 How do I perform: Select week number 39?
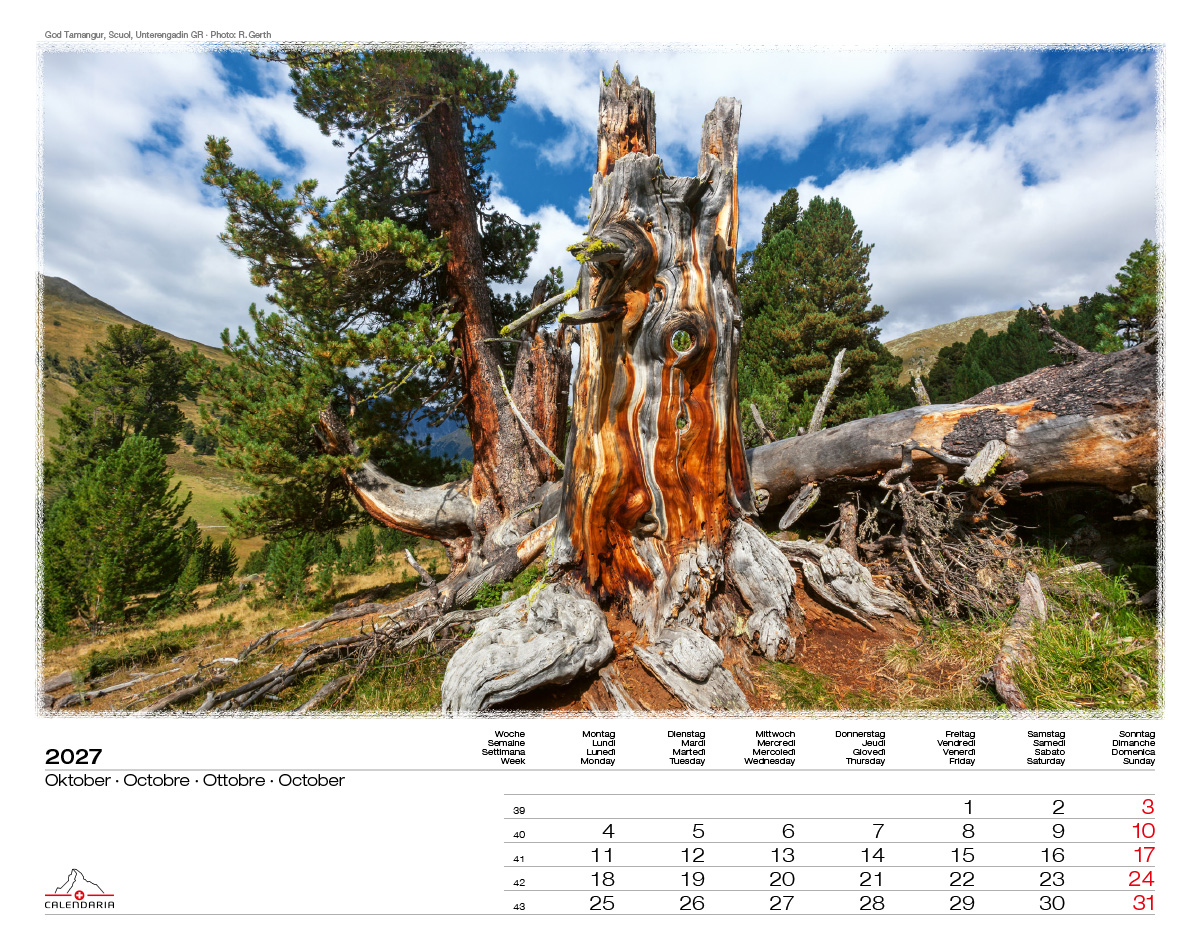[519, 811]
